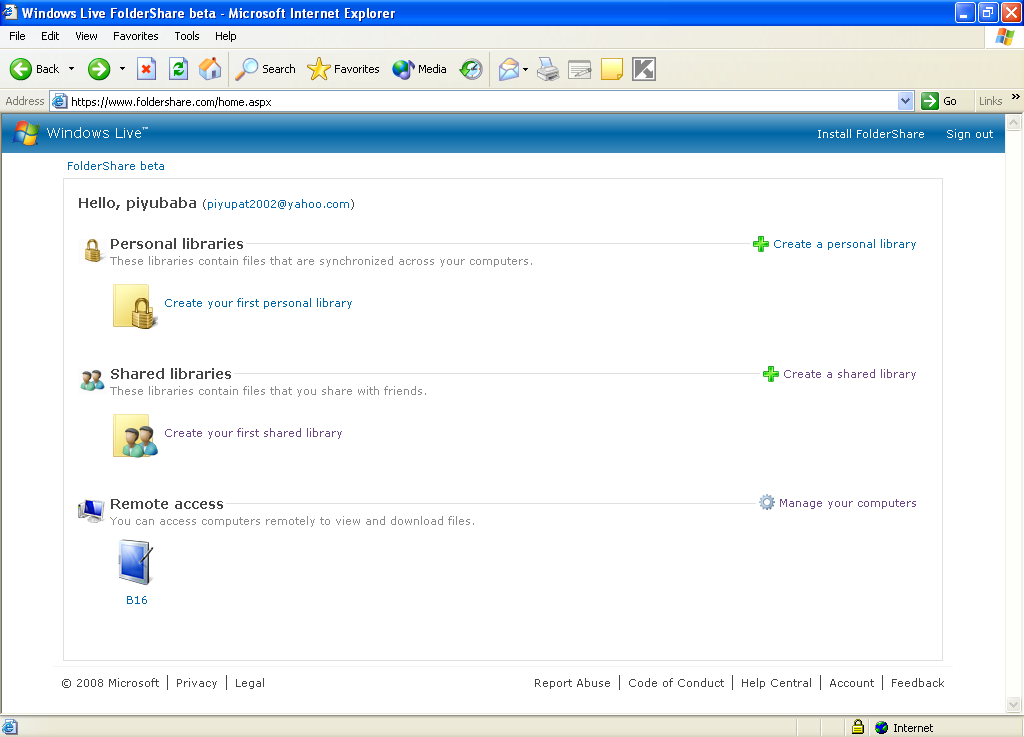1024x737 pixels.
Task: Click the Print icon
Action: tap(548, 69)
